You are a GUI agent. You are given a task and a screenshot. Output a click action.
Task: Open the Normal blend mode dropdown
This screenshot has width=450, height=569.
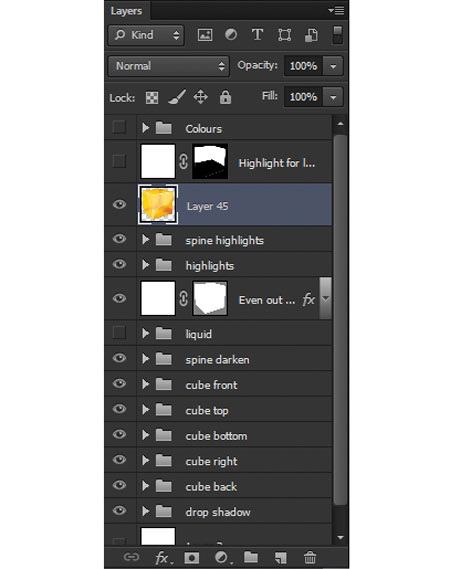[x=169, y=66]
